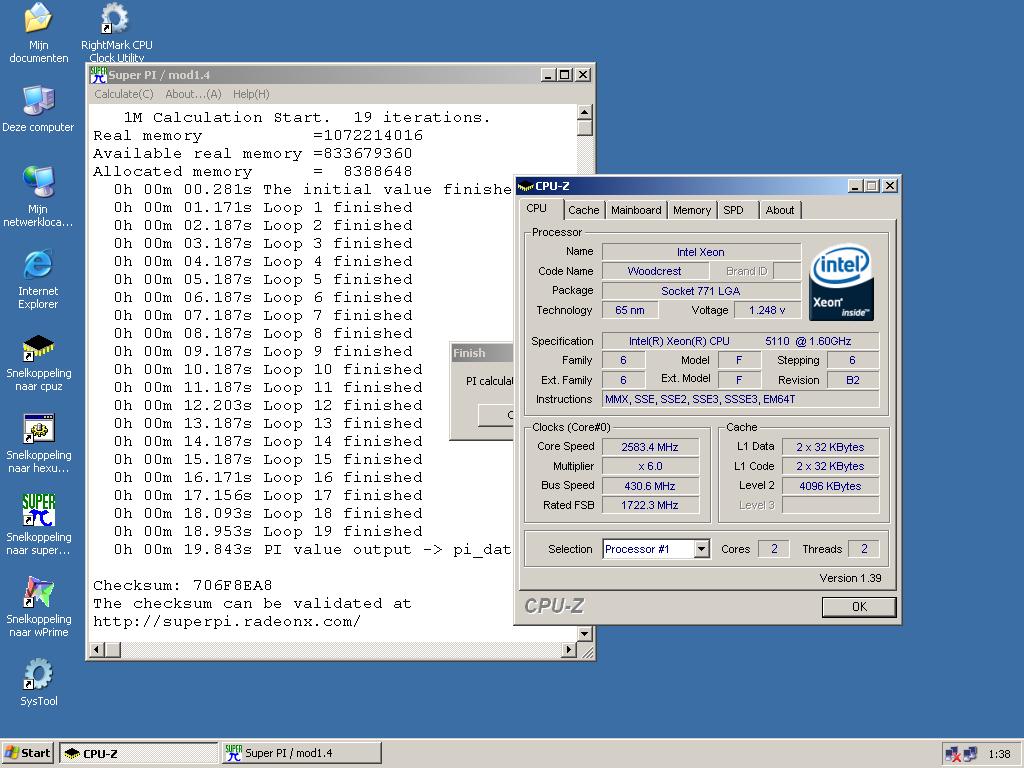Image resolution: width=1024 pixels, height=768 pixels.
Task: Click Code Name Woodcrest field
Action: (654, 271)
